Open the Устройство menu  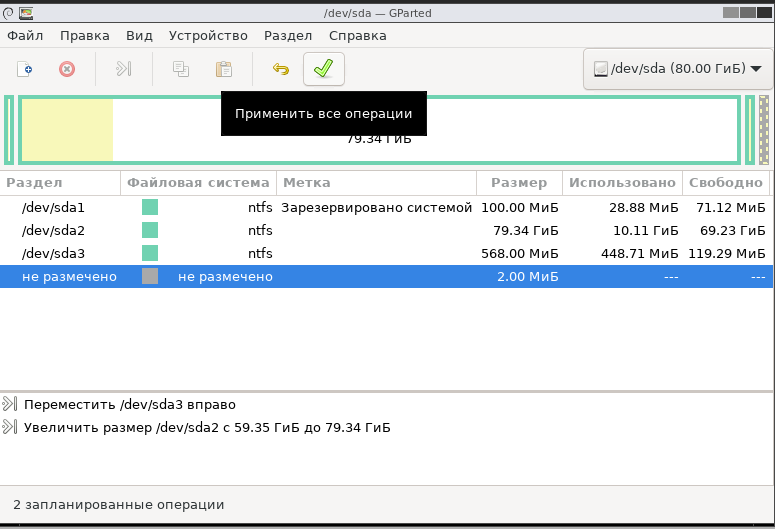point(208,35)
